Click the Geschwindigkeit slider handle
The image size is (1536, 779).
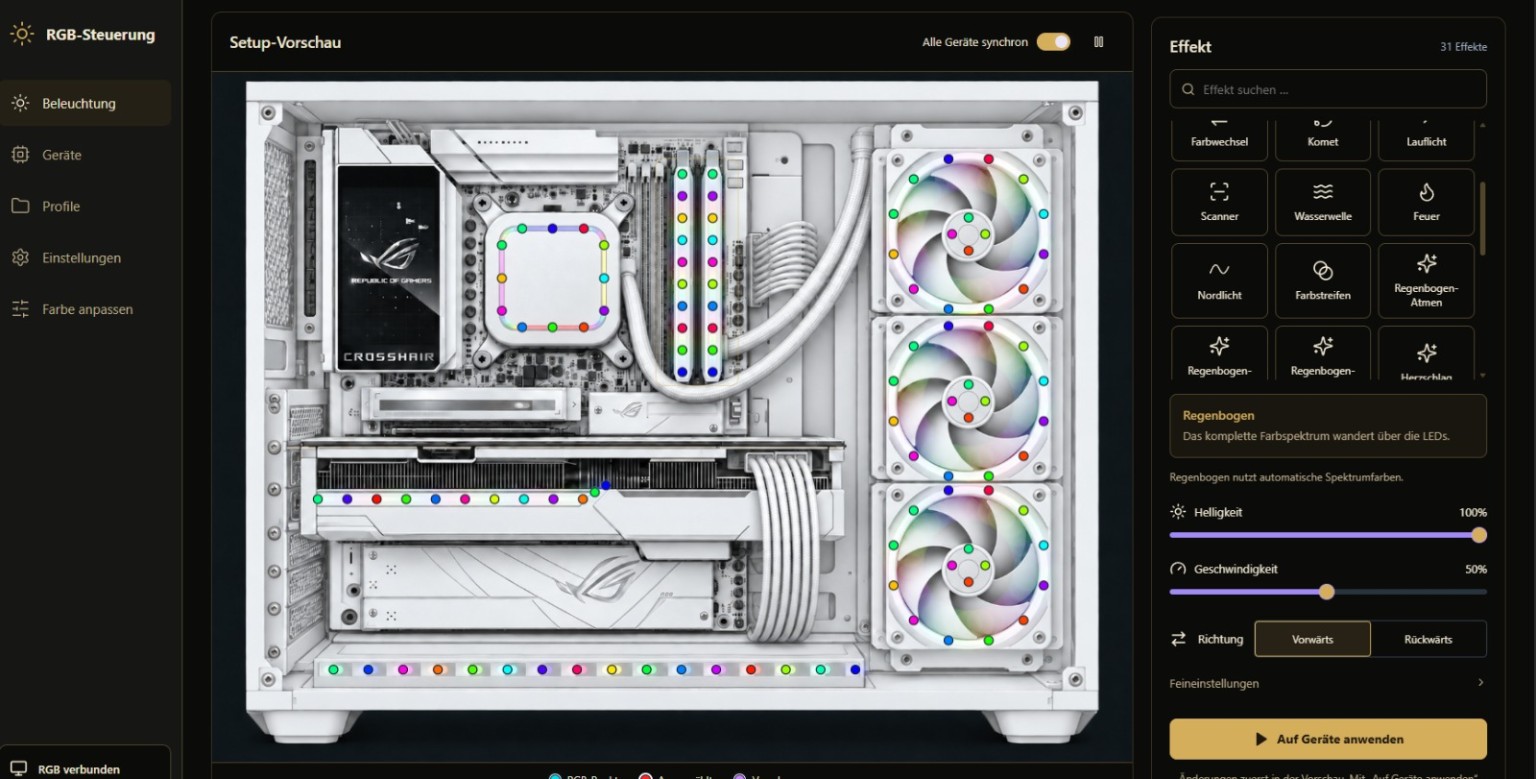tap(1327, 592)
